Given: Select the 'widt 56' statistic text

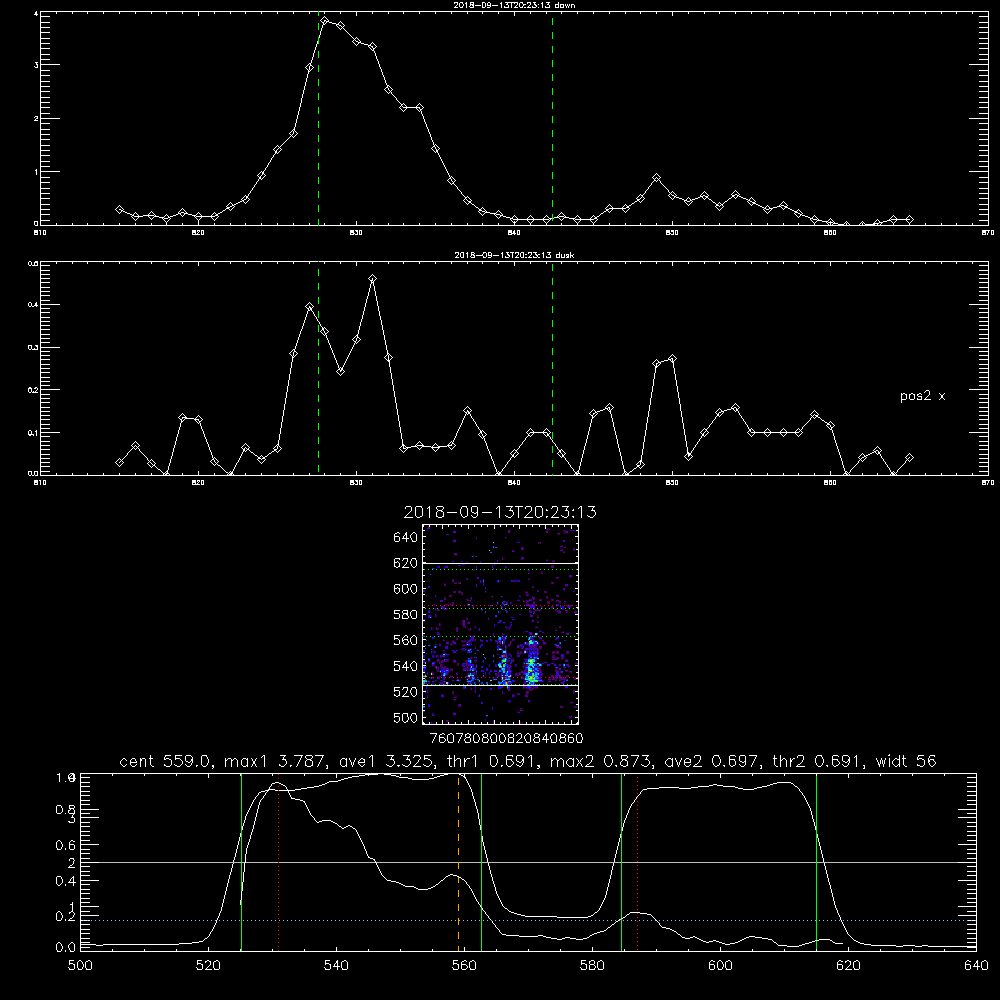Looking at the screenshot, I should point(906,761).
